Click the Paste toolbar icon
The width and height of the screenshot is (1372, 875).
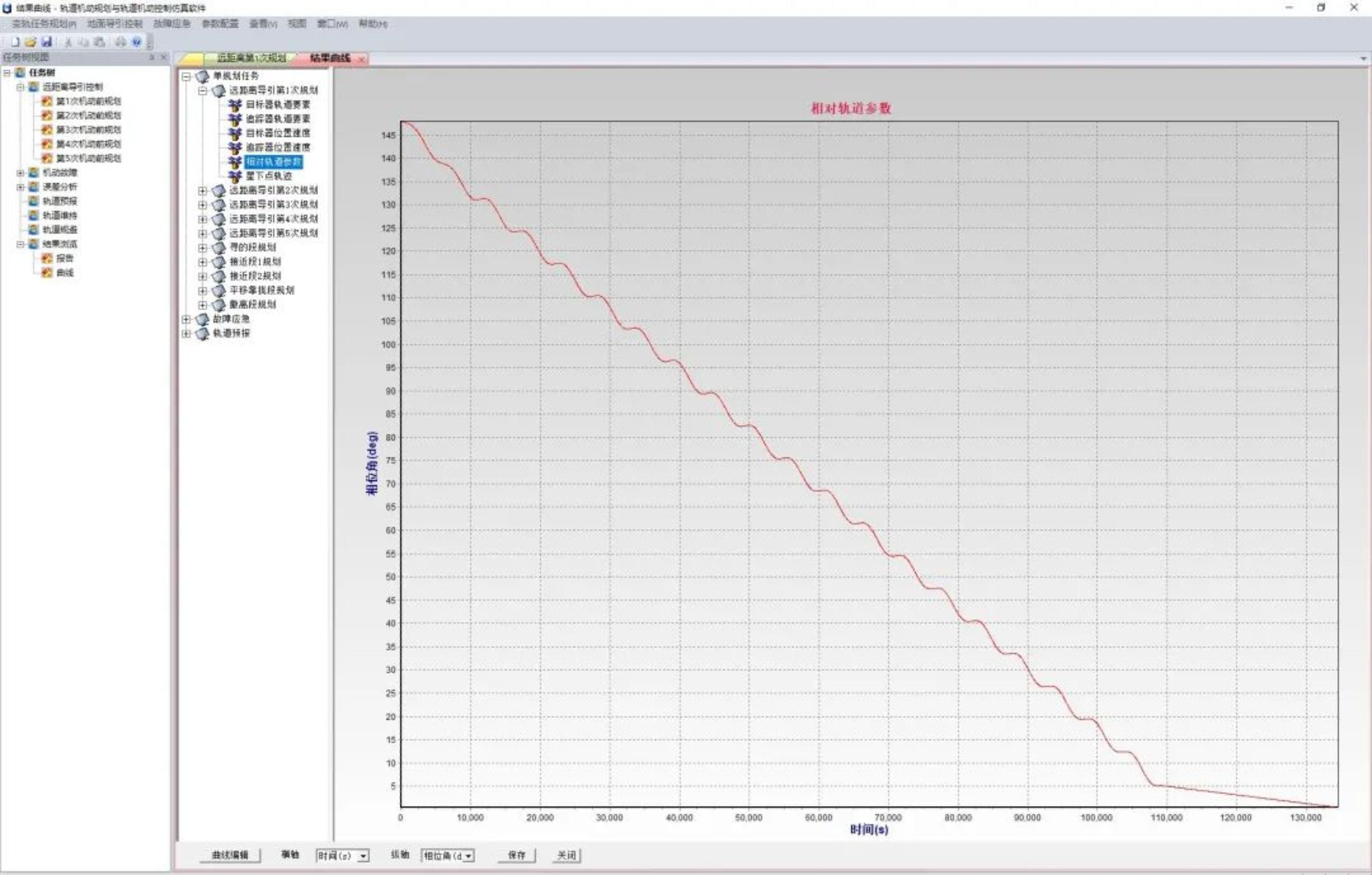[x=99, y=41]
